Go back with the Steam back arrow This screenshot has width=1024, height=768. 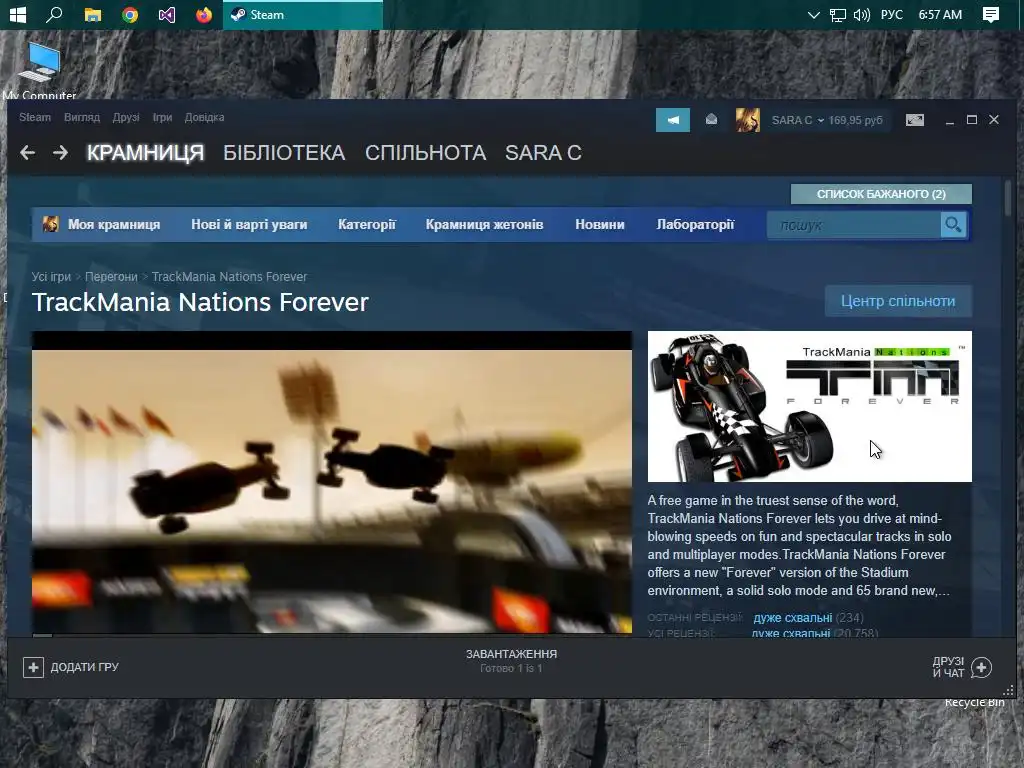coord(27,153)
